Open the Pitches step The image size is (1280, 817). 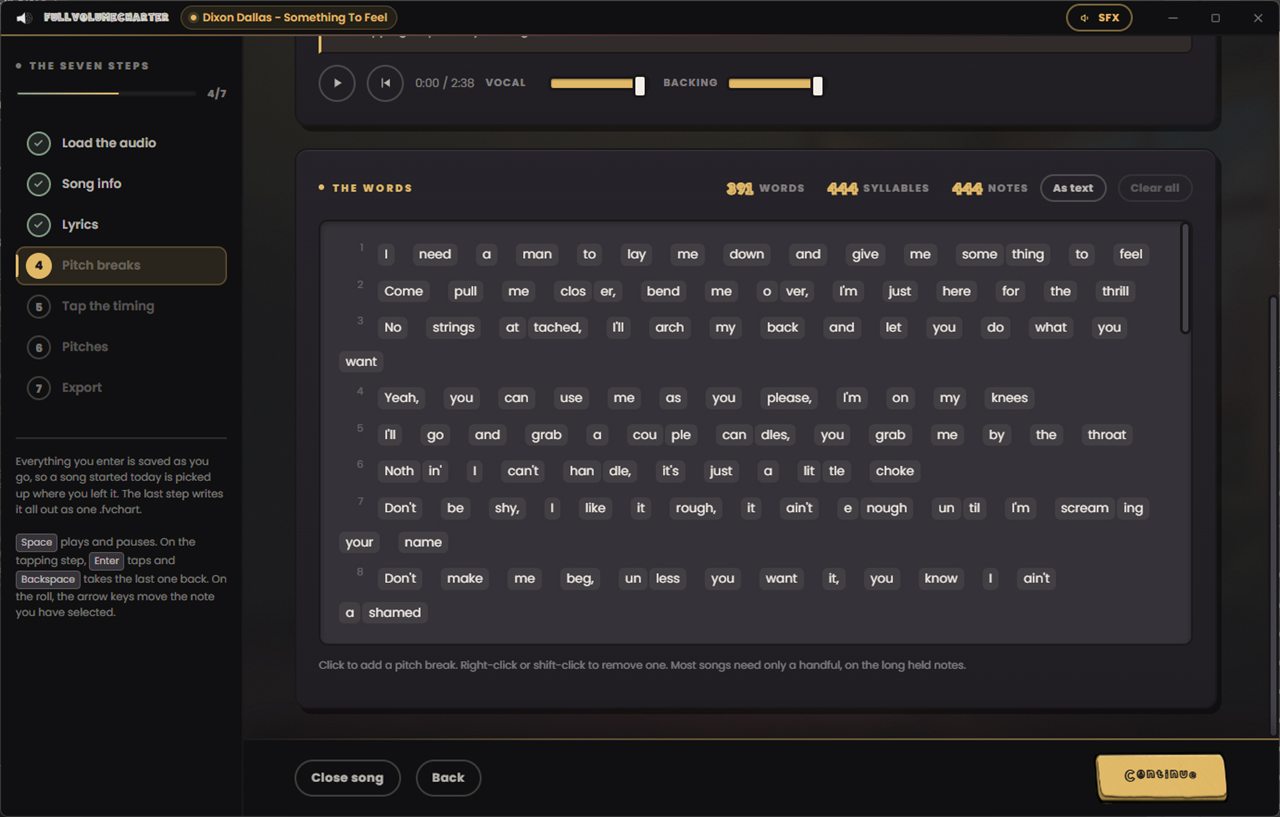121,347
